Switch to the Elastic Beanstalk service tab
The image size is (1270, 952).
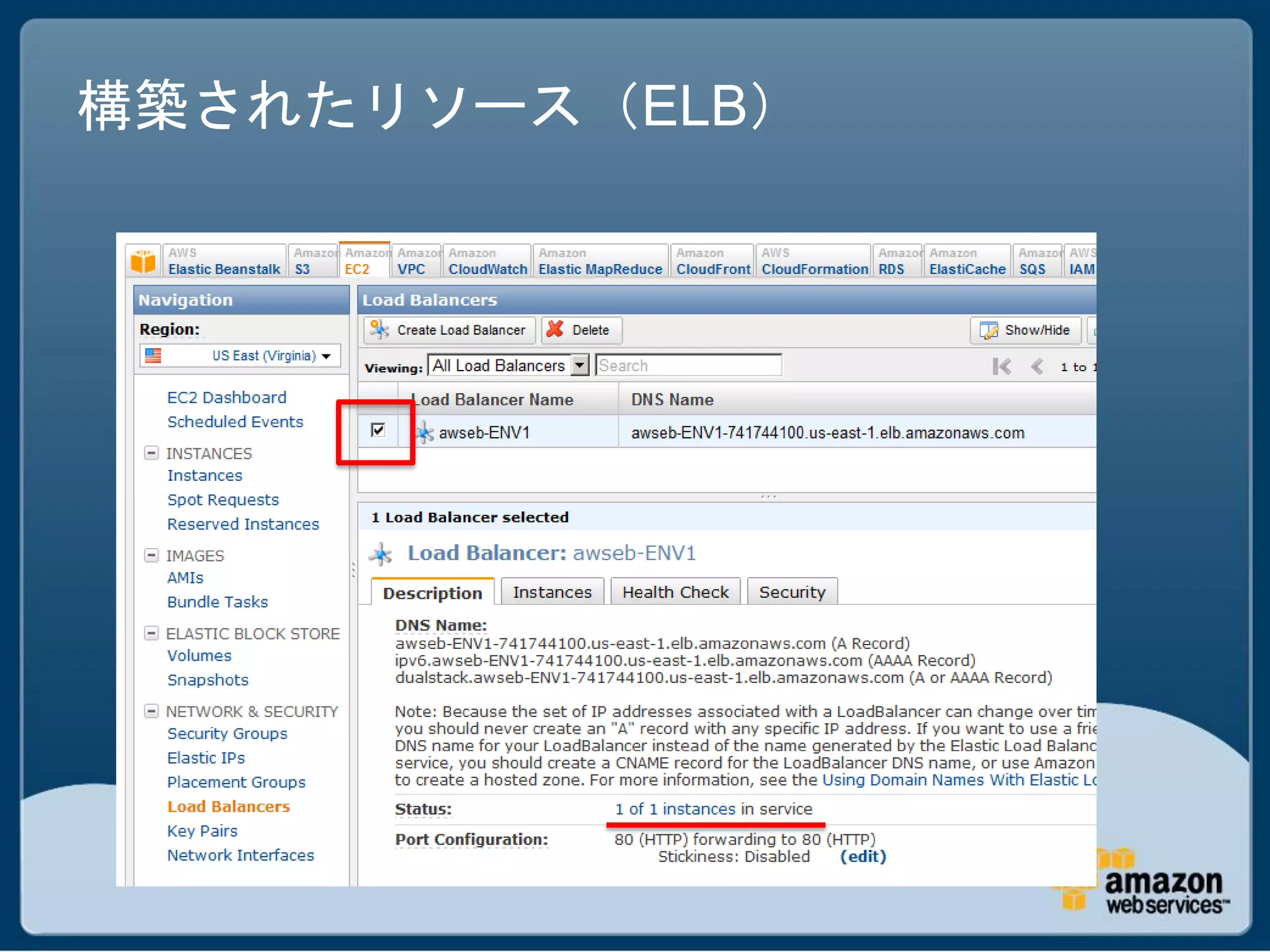(224, 261)
